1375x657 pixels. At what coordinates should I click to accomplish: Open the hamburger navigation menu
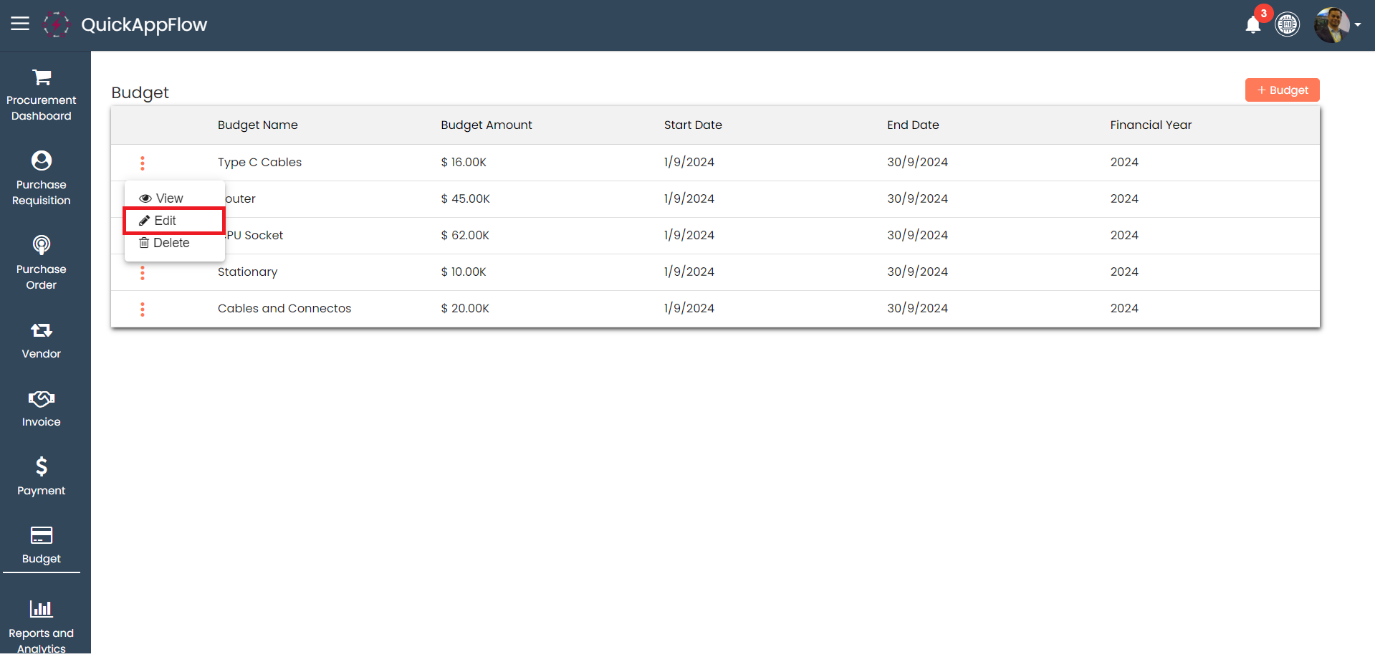(20, 24)
